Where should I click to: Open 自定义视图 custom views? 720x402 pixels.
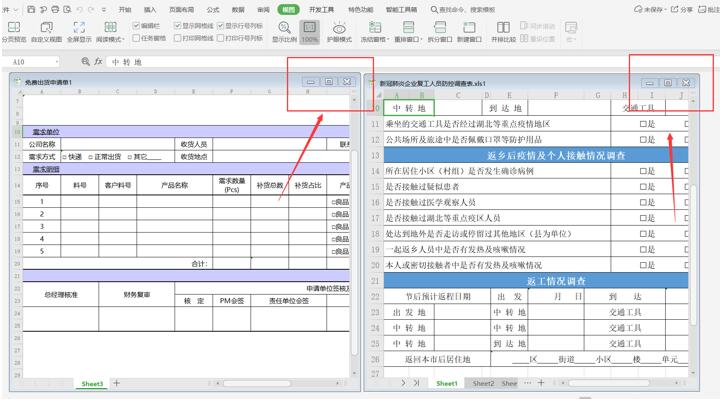(x=46, y=32)
